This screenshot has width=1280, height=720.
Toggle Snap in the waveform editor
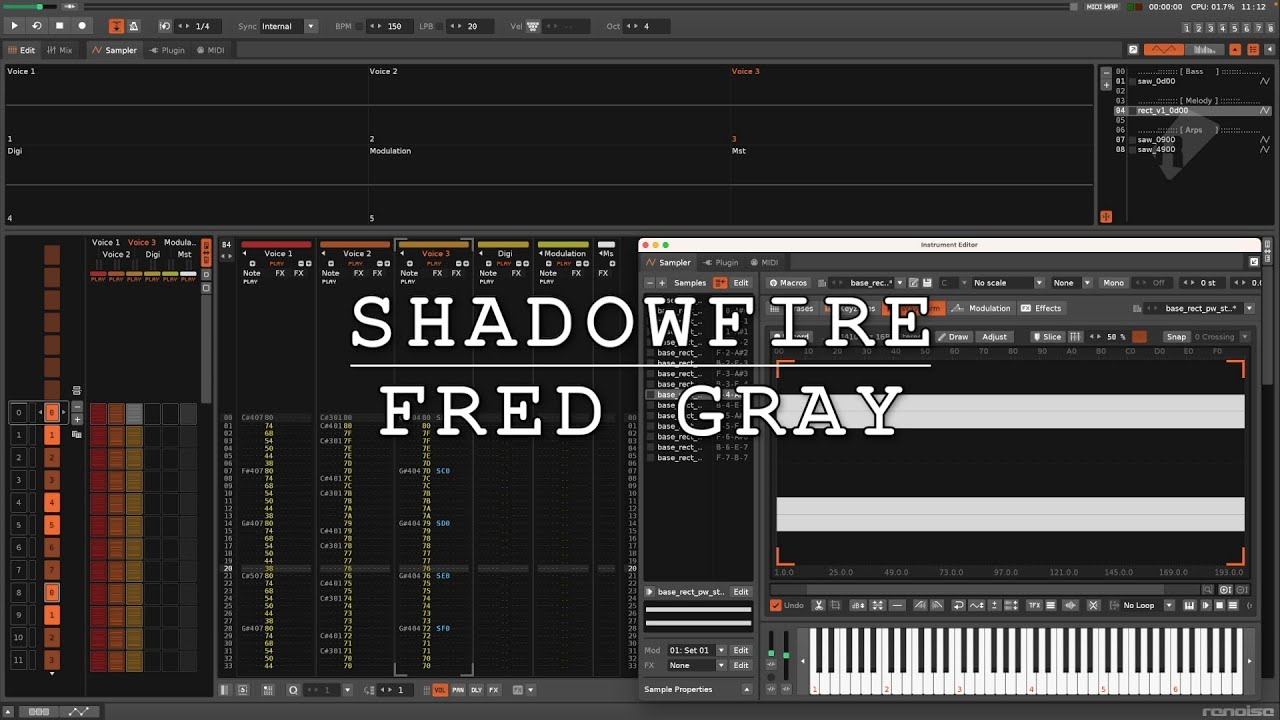(x=1176, y=337)
